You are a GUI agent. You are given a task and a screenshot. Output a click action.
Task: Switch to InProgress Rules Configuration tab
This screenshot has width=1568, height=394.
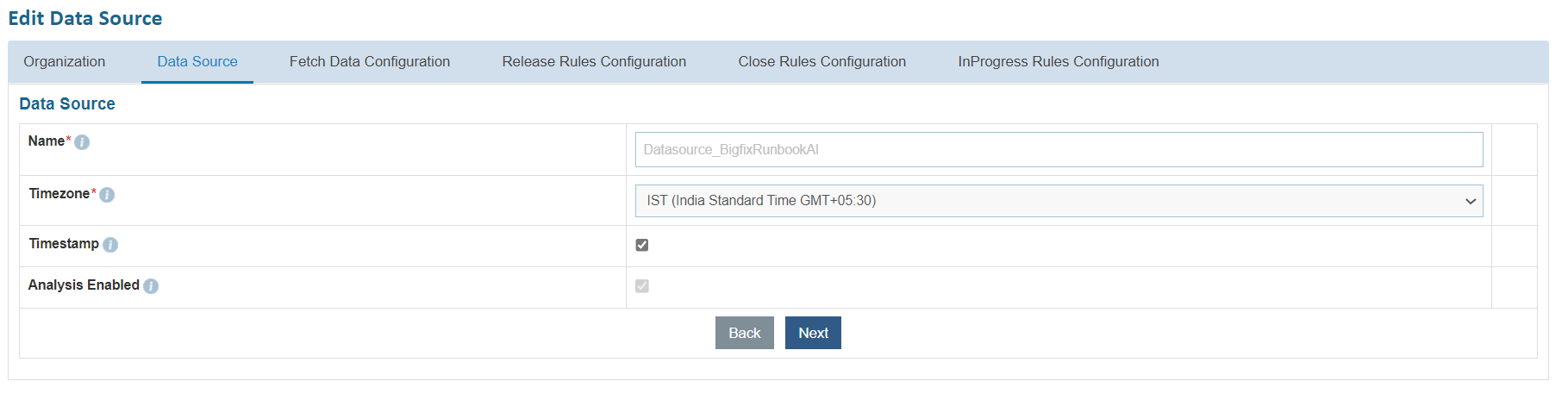1059,62
